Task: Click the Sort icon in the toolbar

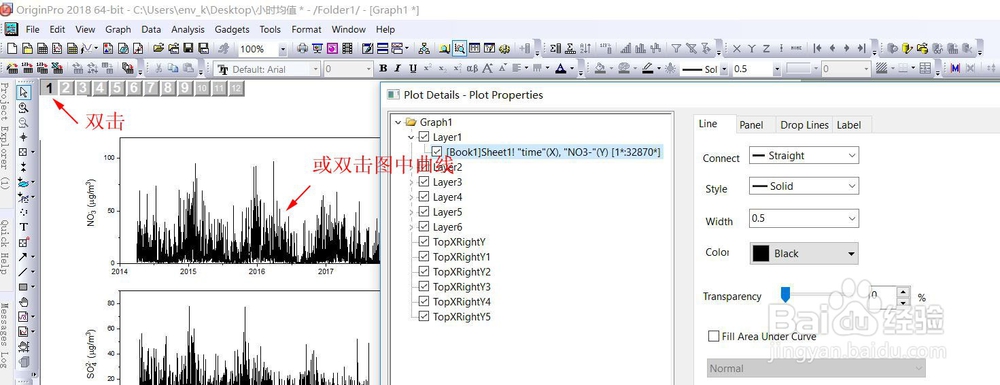Action: (x=585, y=48)
